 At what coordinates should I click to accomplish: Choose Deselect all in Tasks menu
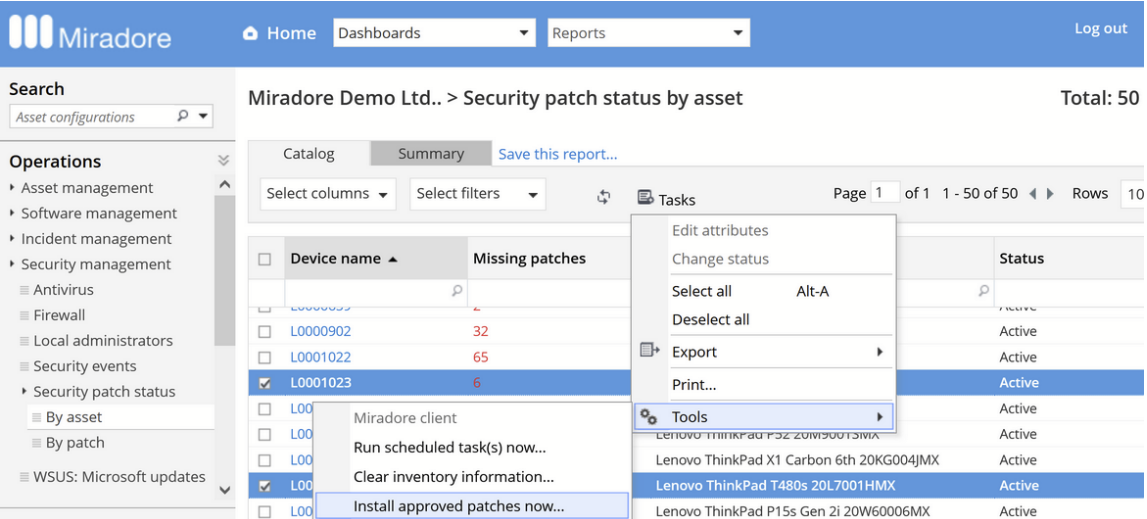click(763, 320)
